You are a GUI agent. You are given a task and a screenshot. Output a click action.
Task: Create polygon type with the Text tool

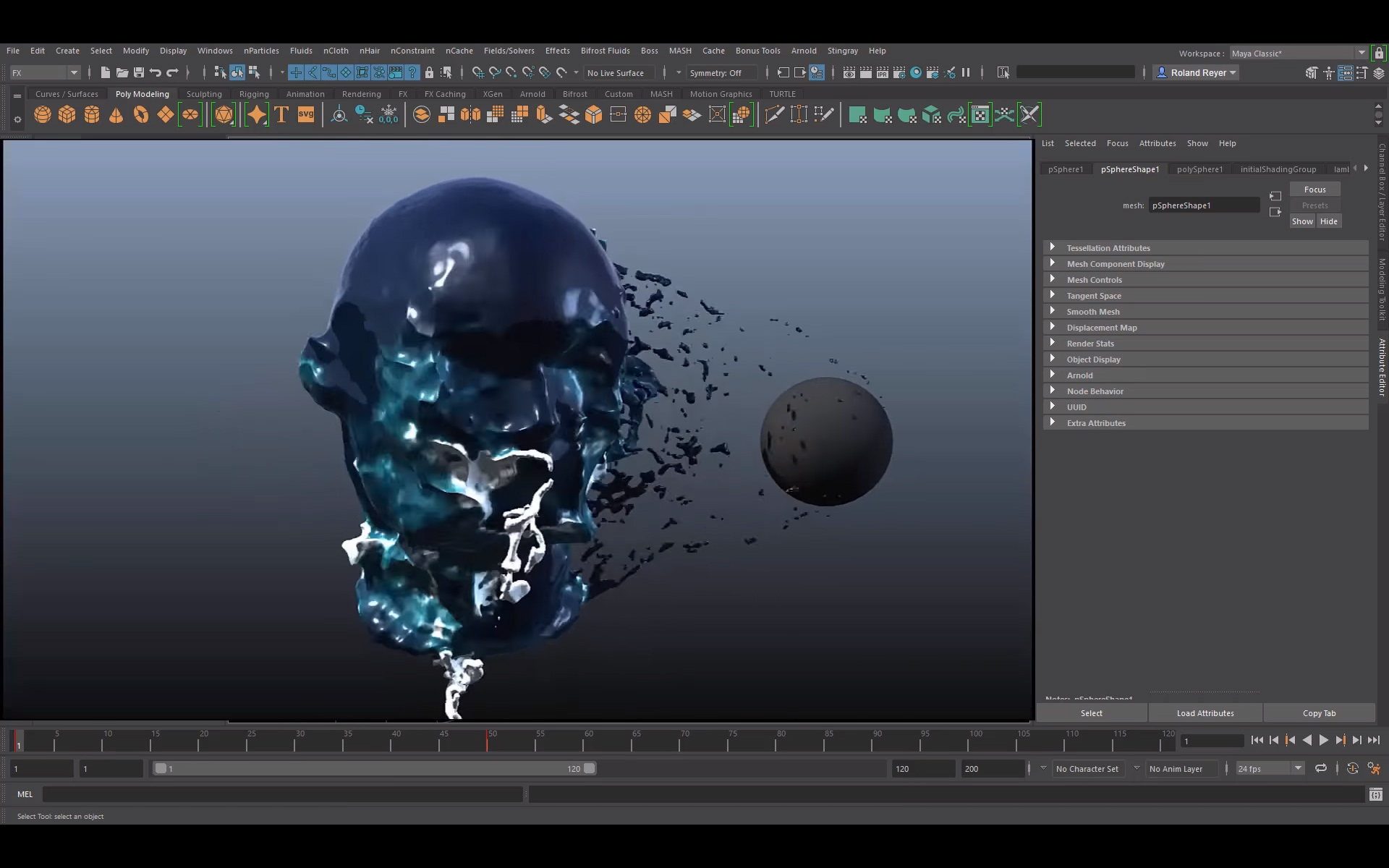point(281,114)
